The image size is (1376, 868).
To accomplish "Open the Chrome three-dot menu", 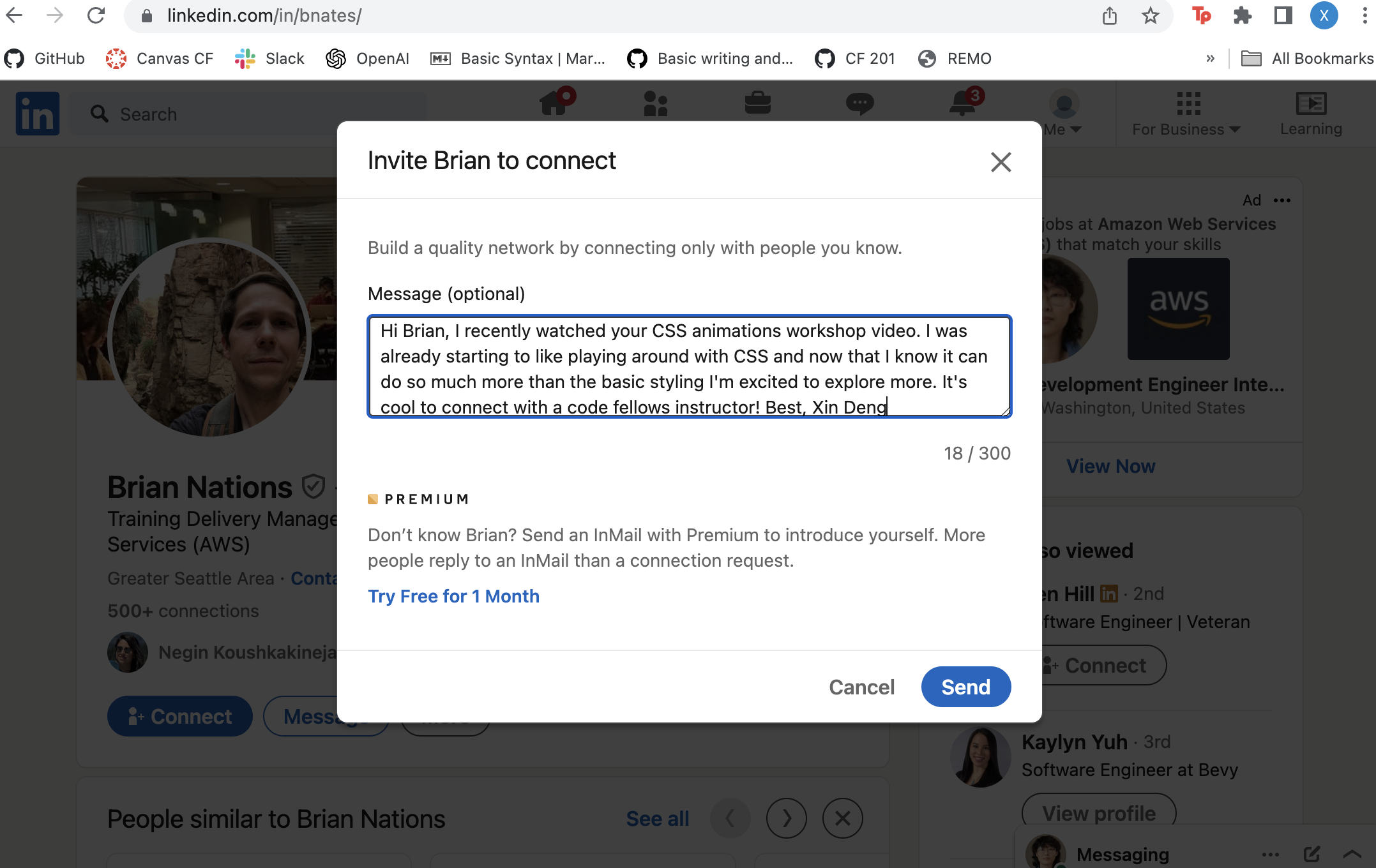I will click(1365, 15).
